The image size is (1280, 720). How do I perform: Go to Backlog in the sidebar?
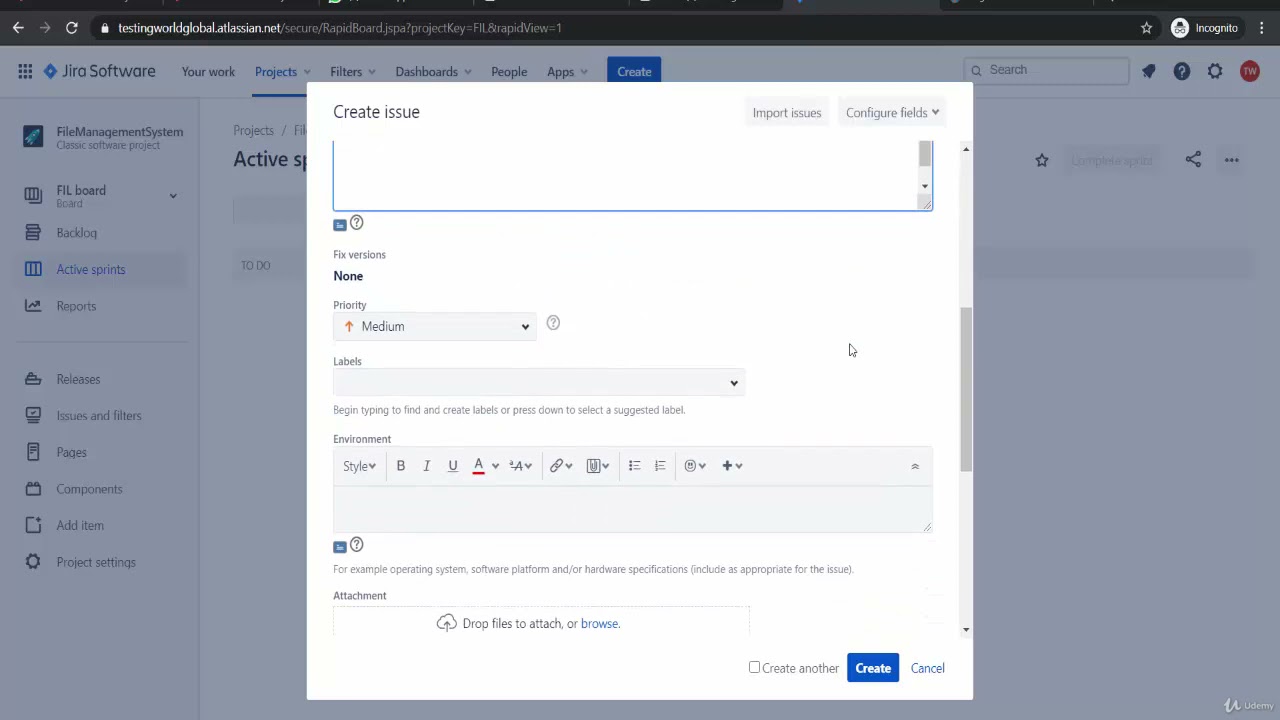click(x=77, y=233)
